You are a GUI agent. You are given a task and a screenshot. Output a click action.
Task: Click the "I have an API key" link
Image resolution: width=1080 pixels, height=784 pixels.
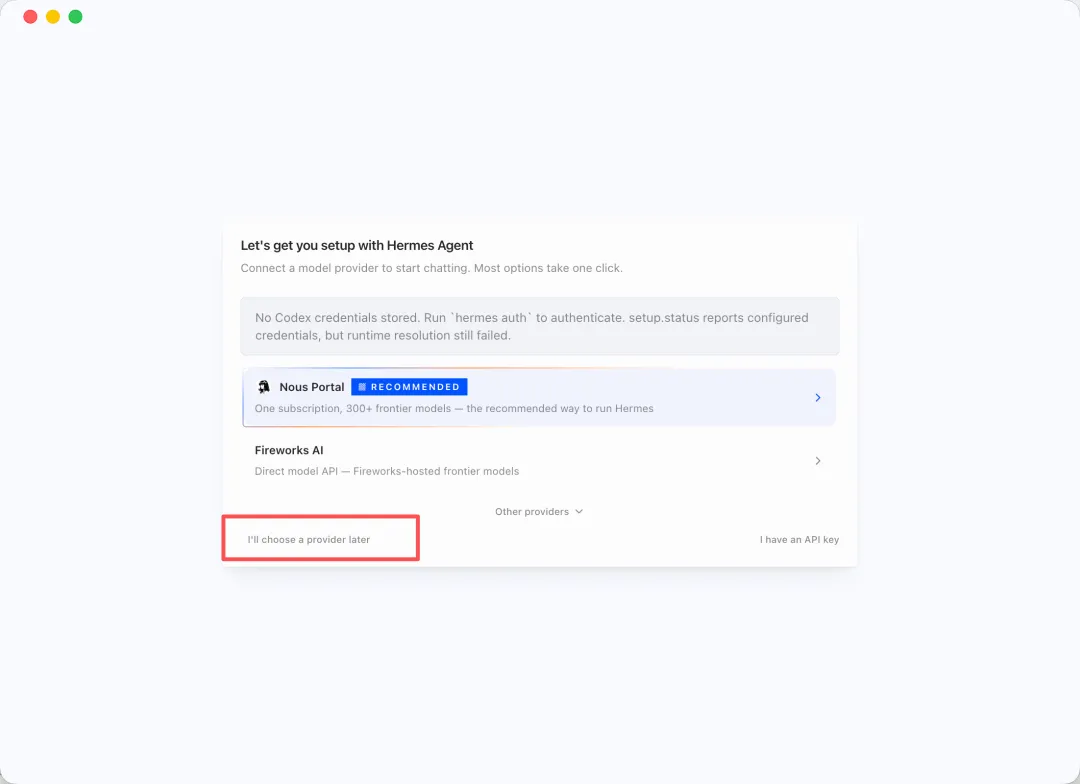coord(799,539)
